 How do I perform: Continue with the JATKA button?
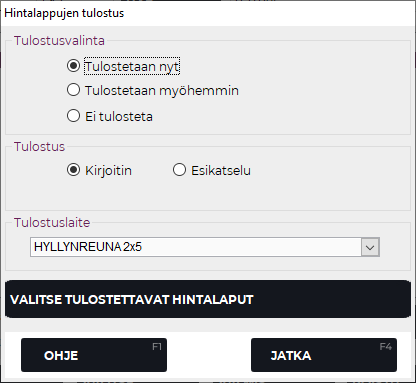point(324,355)
